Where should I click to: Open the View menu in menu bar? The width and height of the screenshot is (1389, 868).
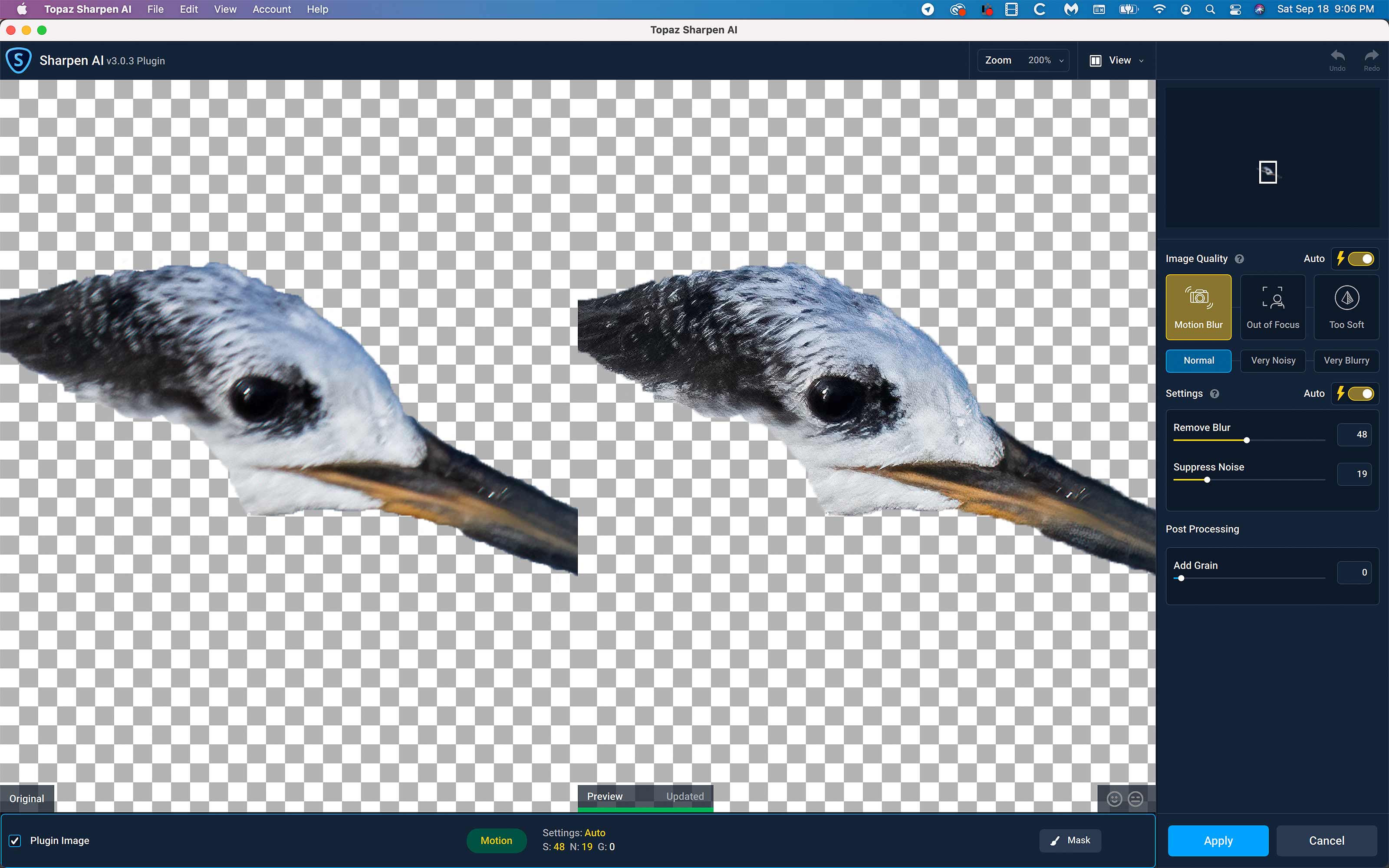tap(225, 9)
